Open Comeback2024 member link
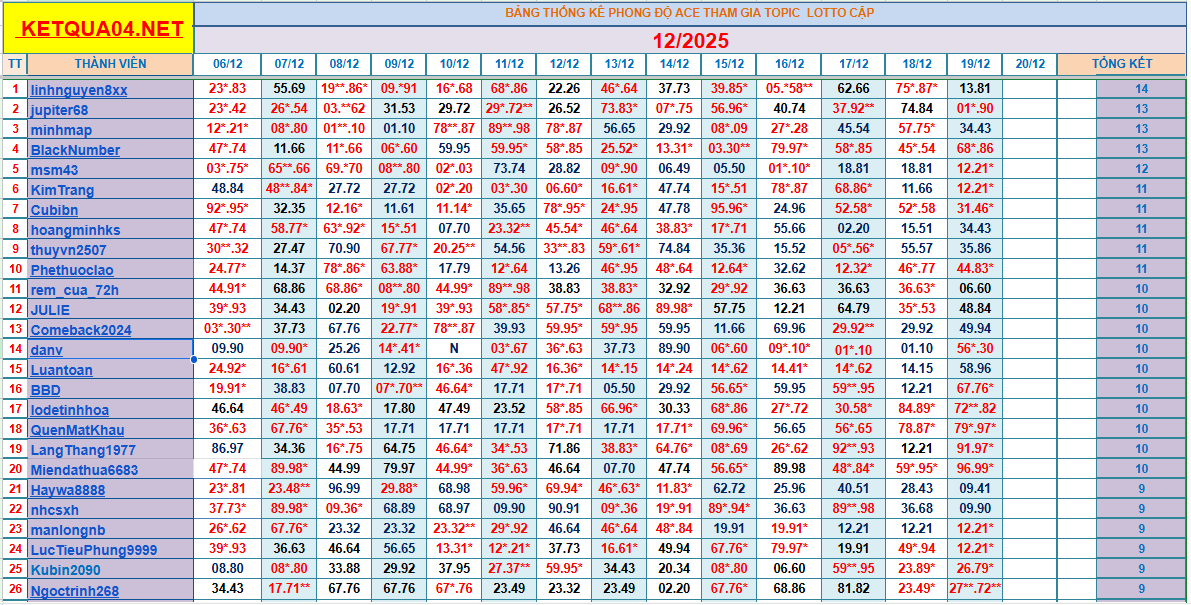The height and width of the screenshot is (605, 1191). [81, 330]
